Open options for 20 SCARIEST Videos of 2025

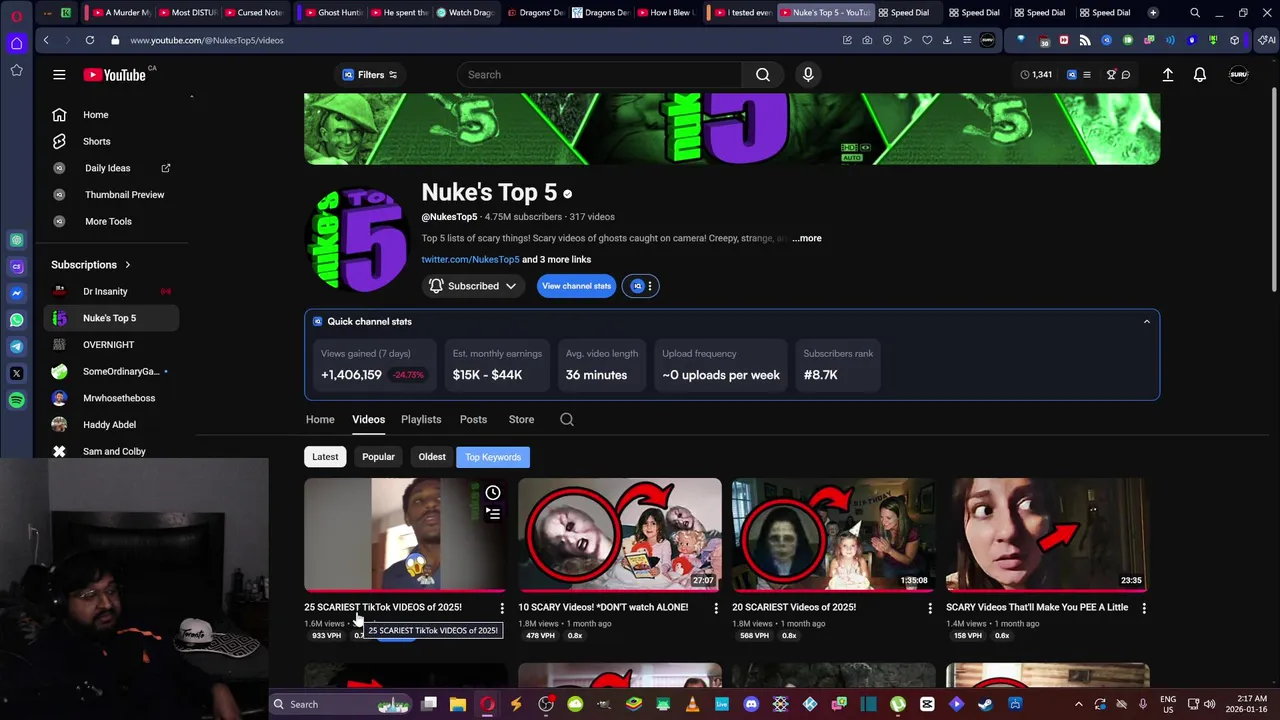(x=930, y=608)
